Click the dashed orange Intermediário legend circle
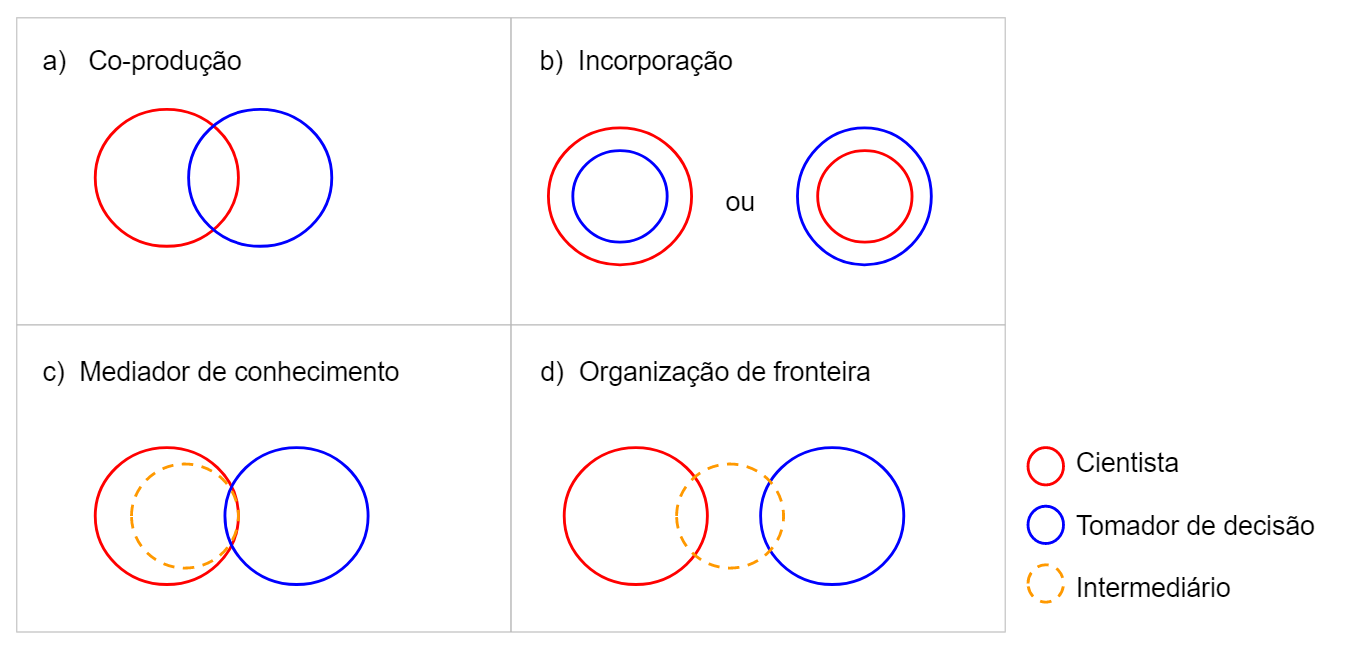Screen dimensions: 1348x647 tap(1046, 585)
